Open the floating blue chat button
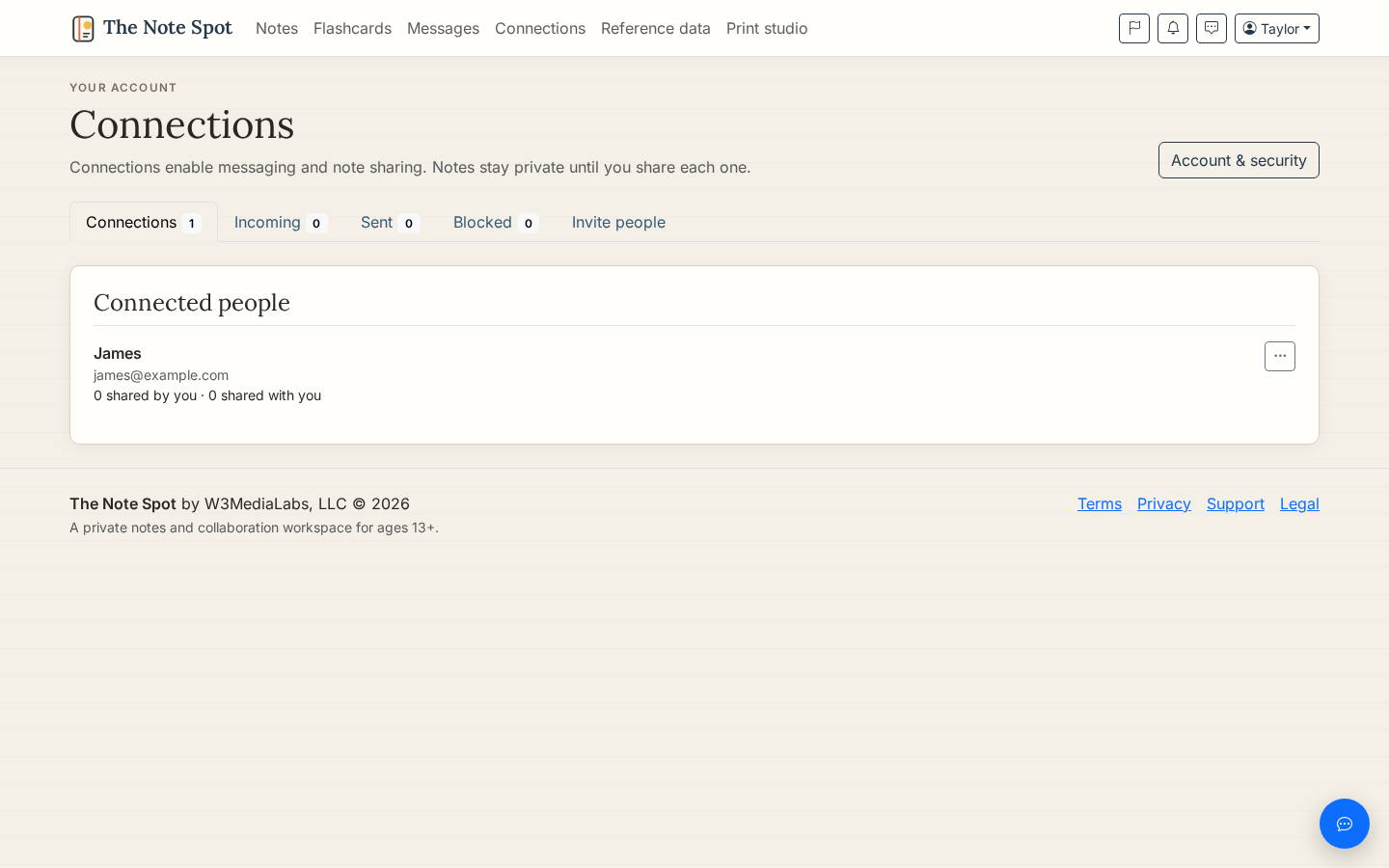This screenshot has width=1389, height=868. [x=1345, y=824]
